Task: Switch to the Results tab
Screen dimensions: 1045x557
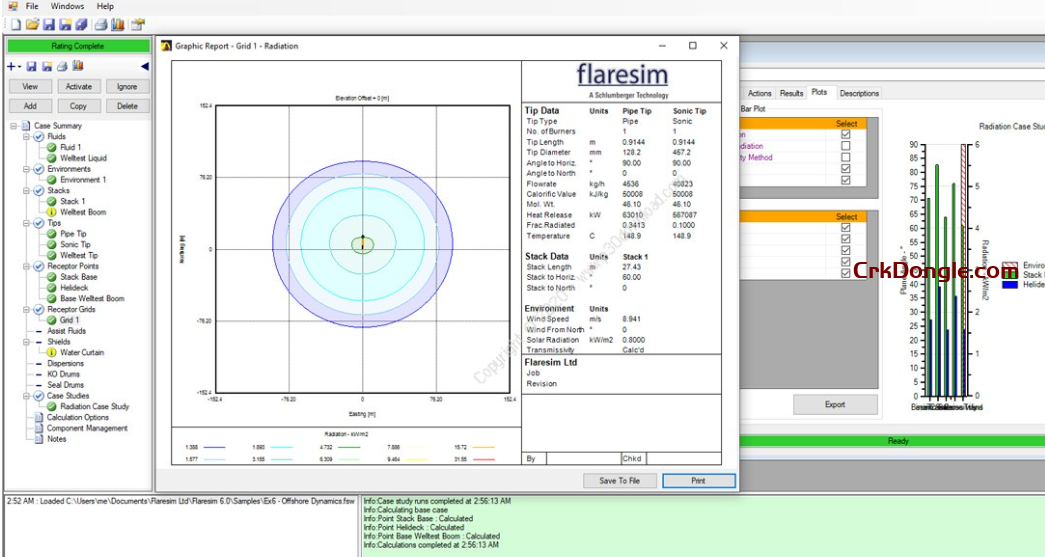Action: tap(791, 93)
